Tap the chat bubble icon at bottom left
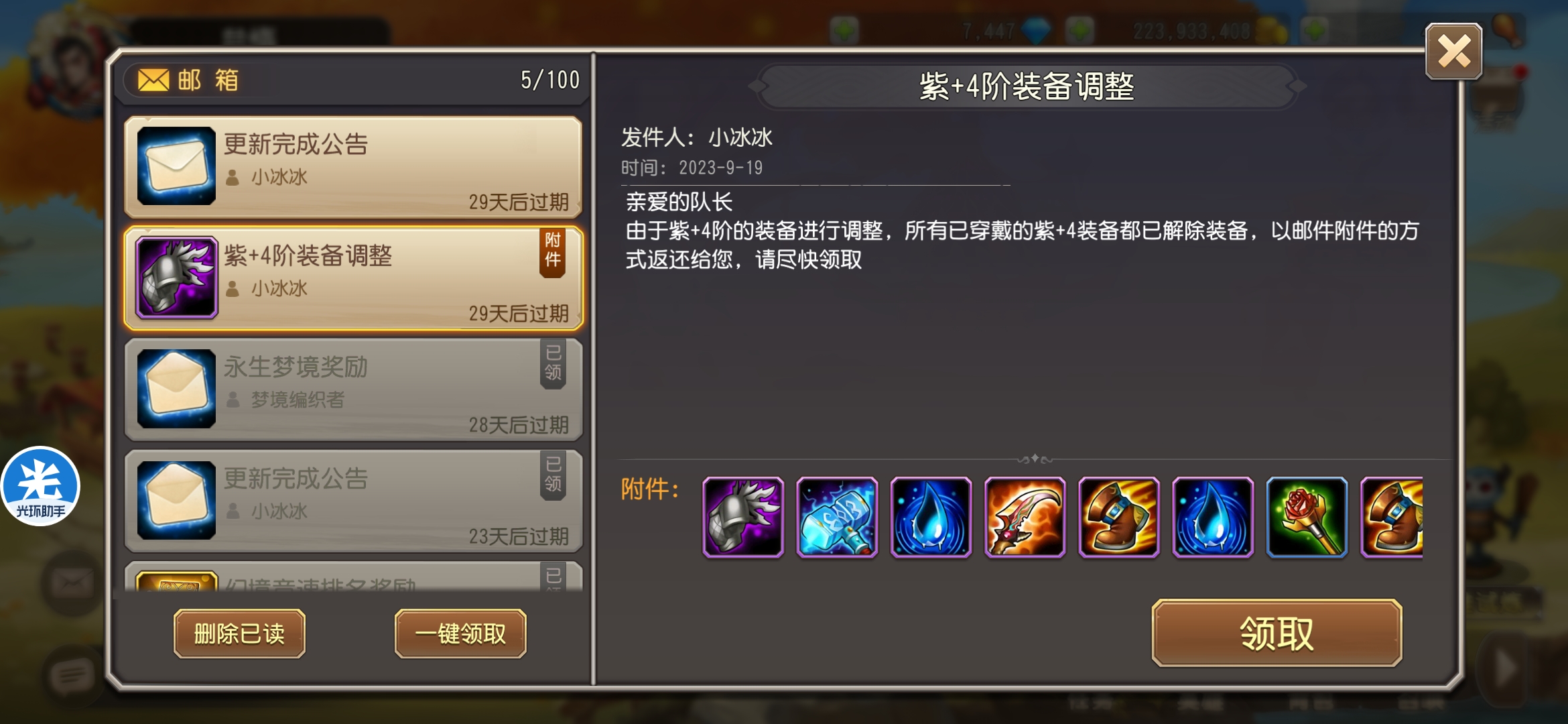Image resolution: width=1568 pixels, height=724 pixels. click(72, 676)
